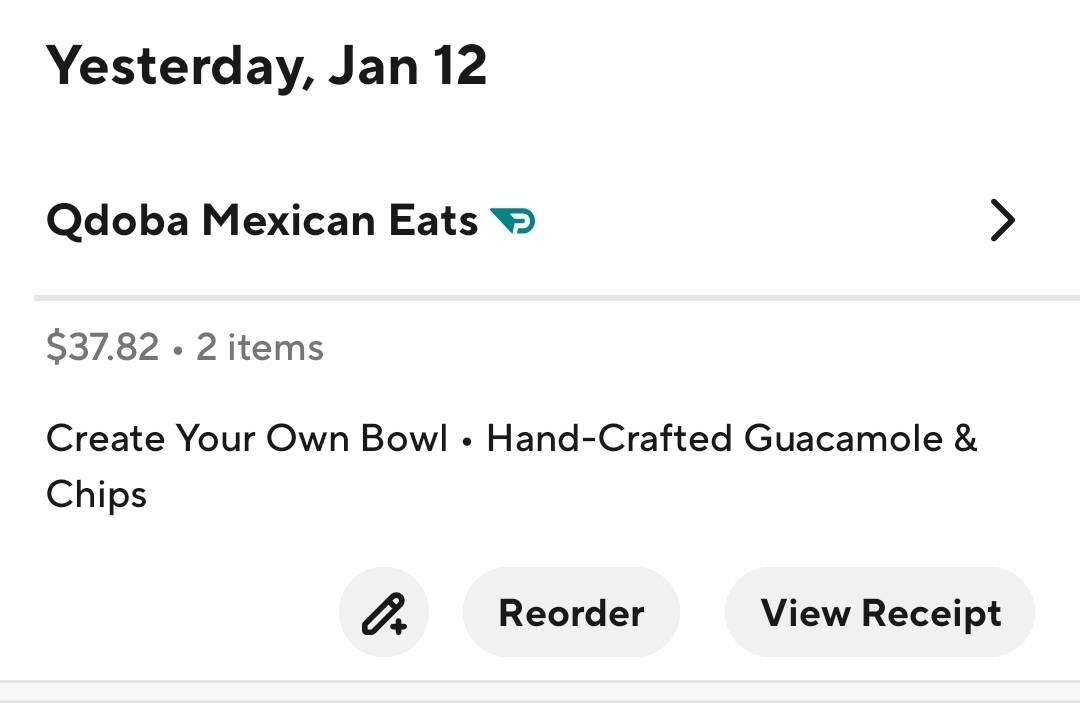Open order details with the right chevron
This screenshot has width=1080, height=706.
click(x=1001, y=221)
